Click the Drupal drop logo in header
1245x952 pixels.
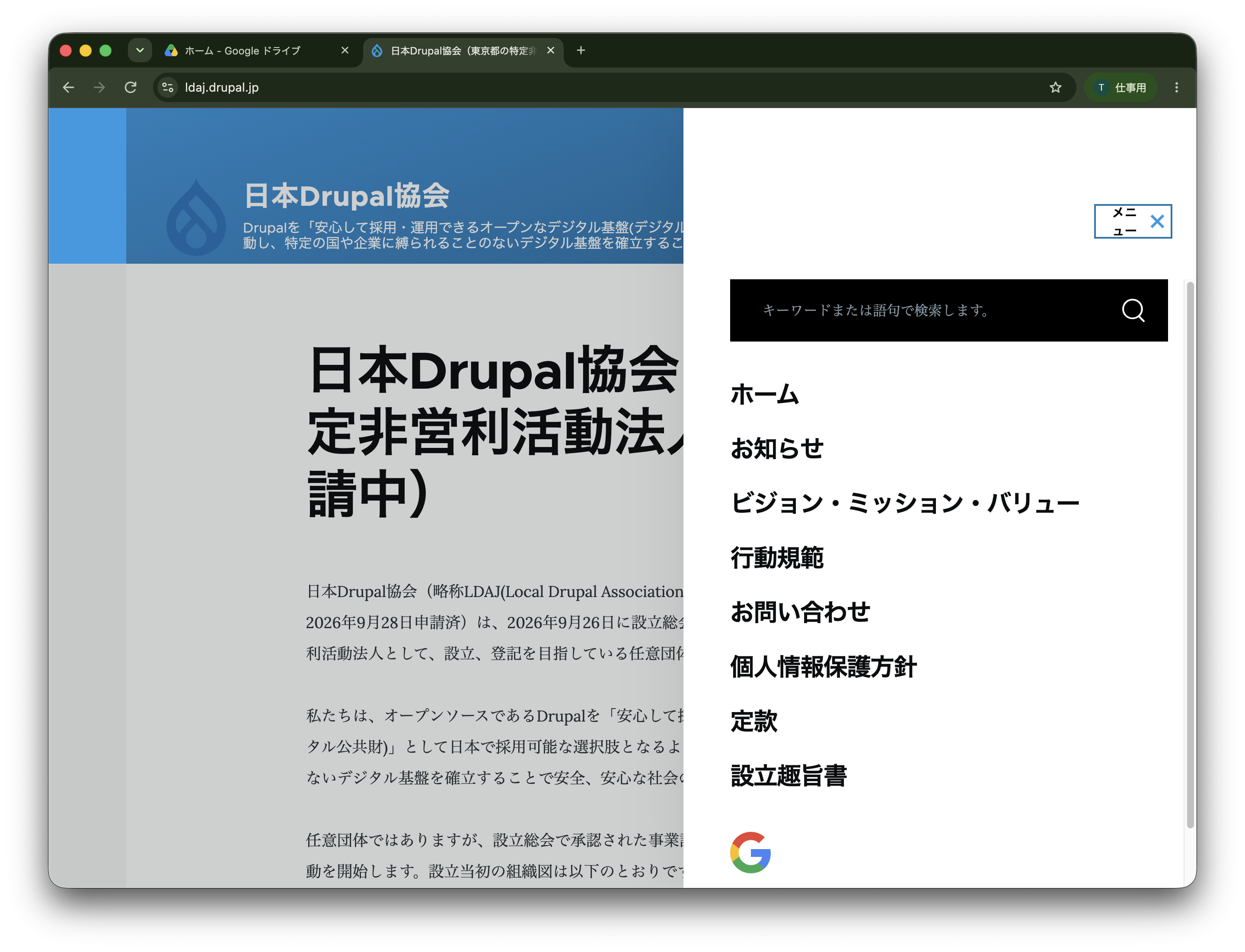pos(196,217)
